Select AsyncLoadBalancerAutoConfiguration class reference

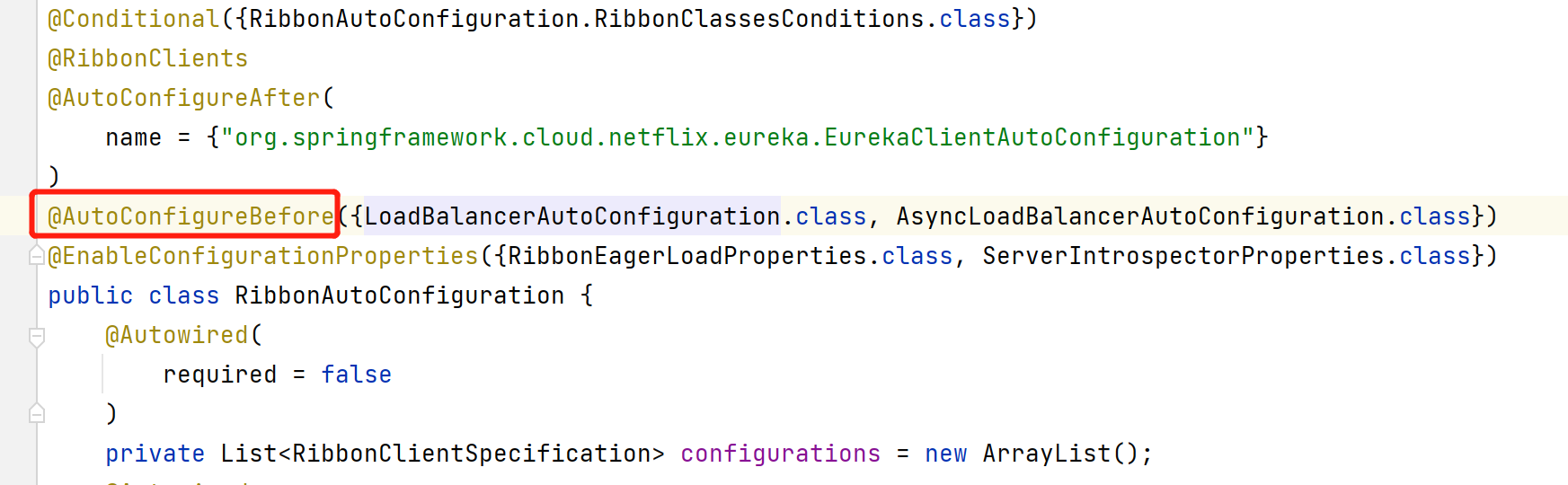tap(1140, 216)
